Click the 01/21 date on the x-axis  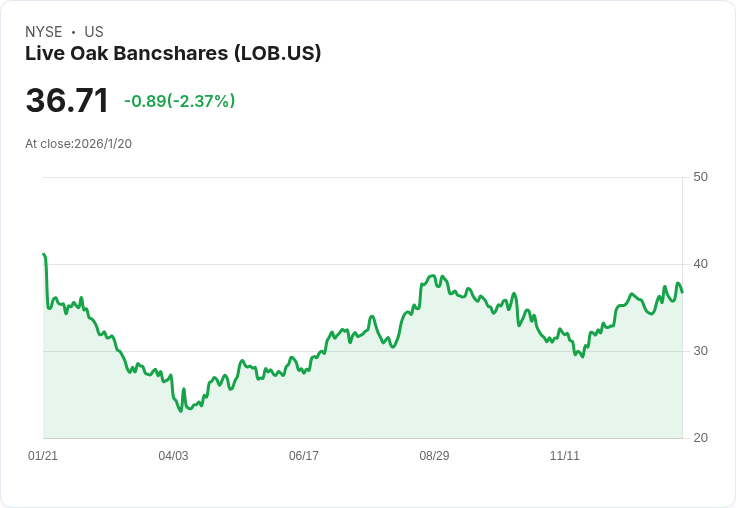43,455
